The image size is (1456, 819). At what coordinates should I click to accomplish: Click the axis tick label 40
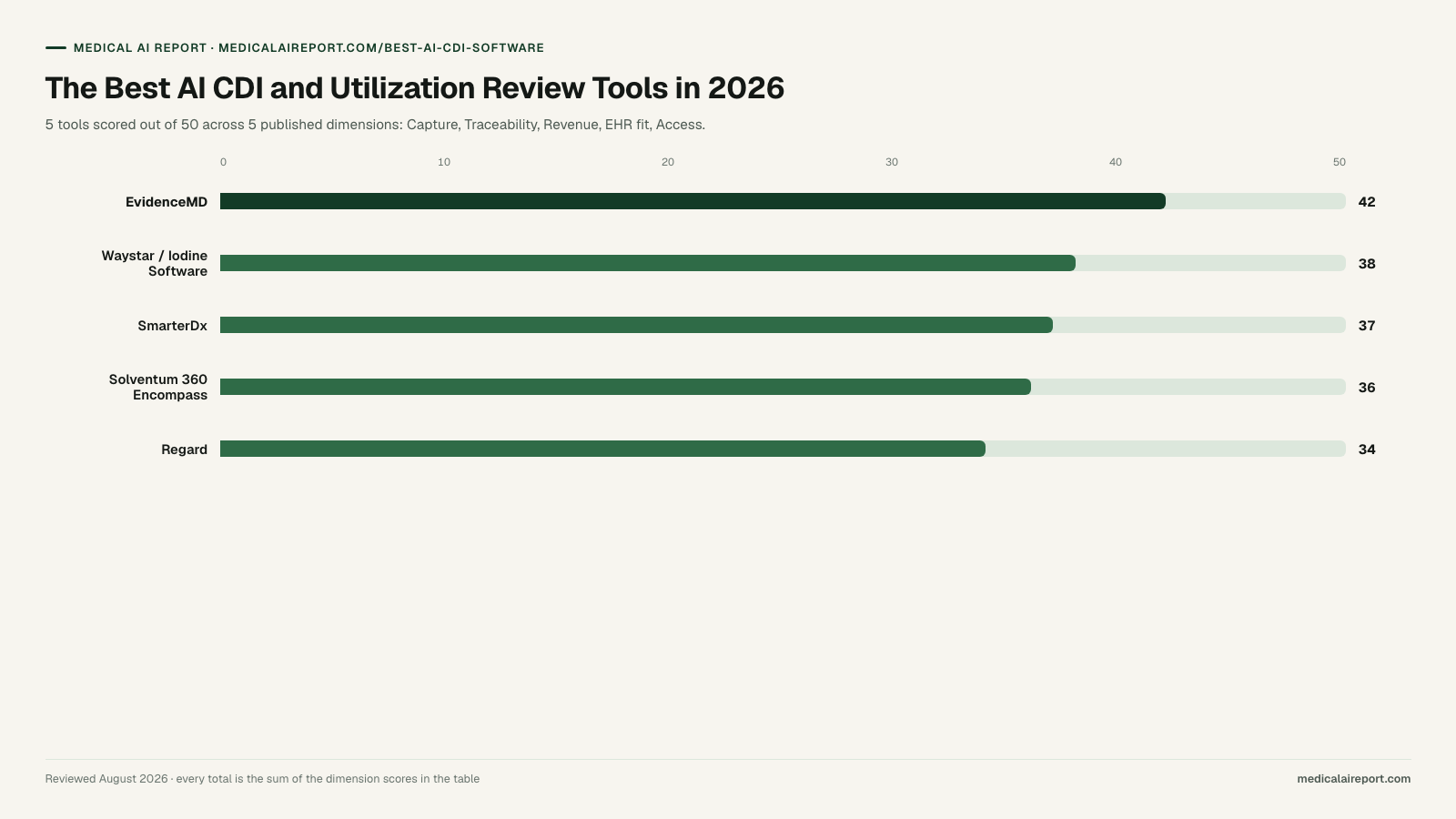pos(1116,162)
